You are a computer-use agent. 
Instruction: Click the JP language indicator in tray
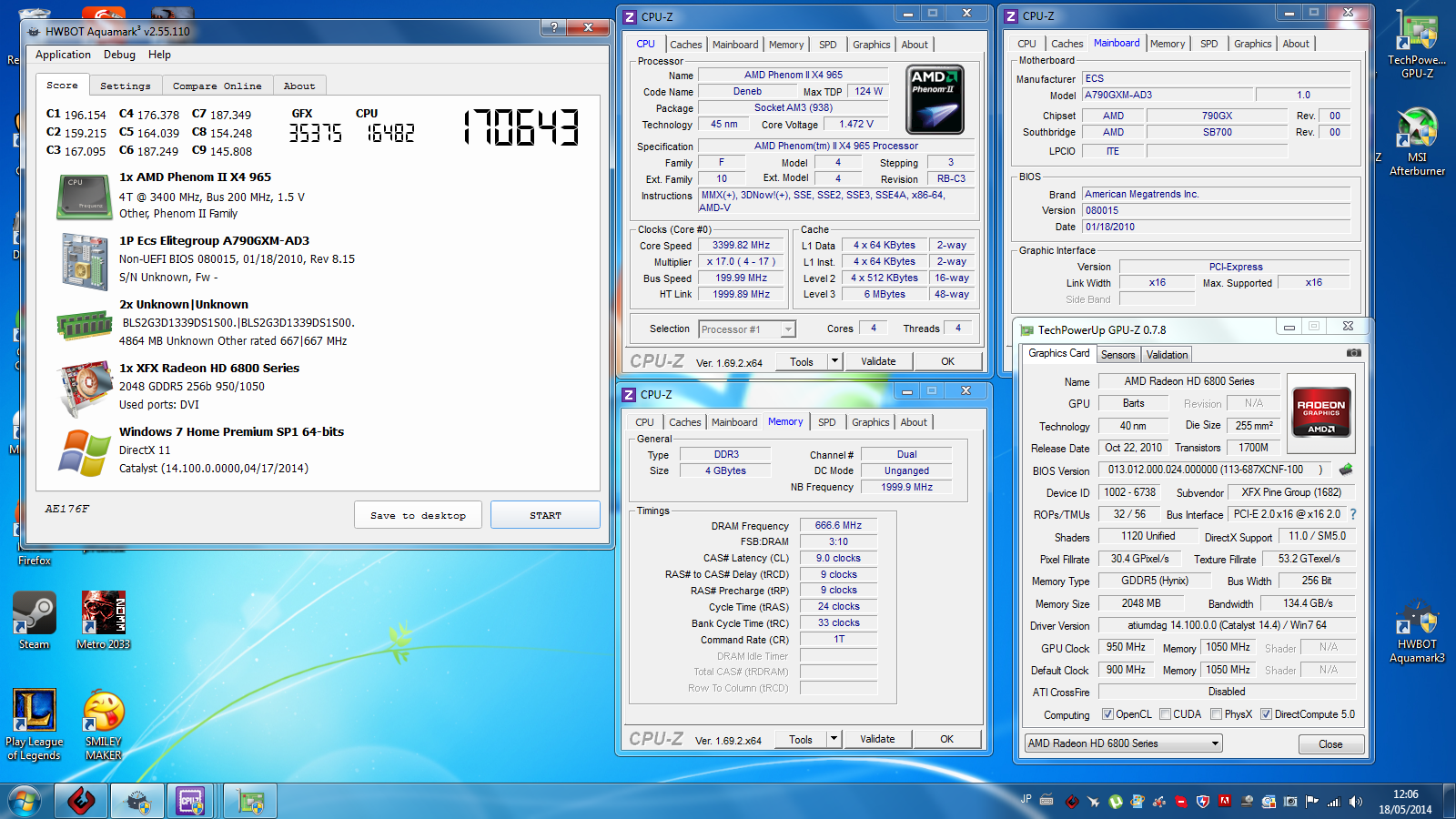tap(1026, 799)
